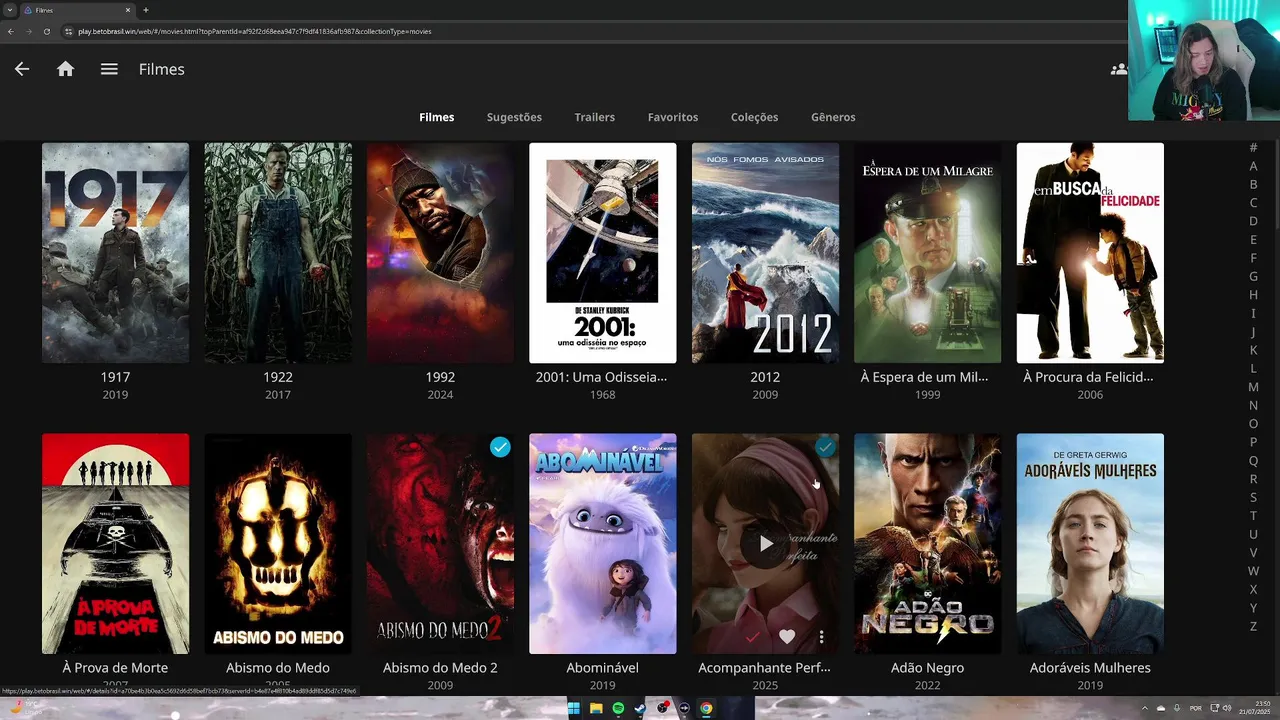Viewport: 1280px width, 720px height.
Task: Open Steam from the taskbar
Action: (x=640, y=708)
